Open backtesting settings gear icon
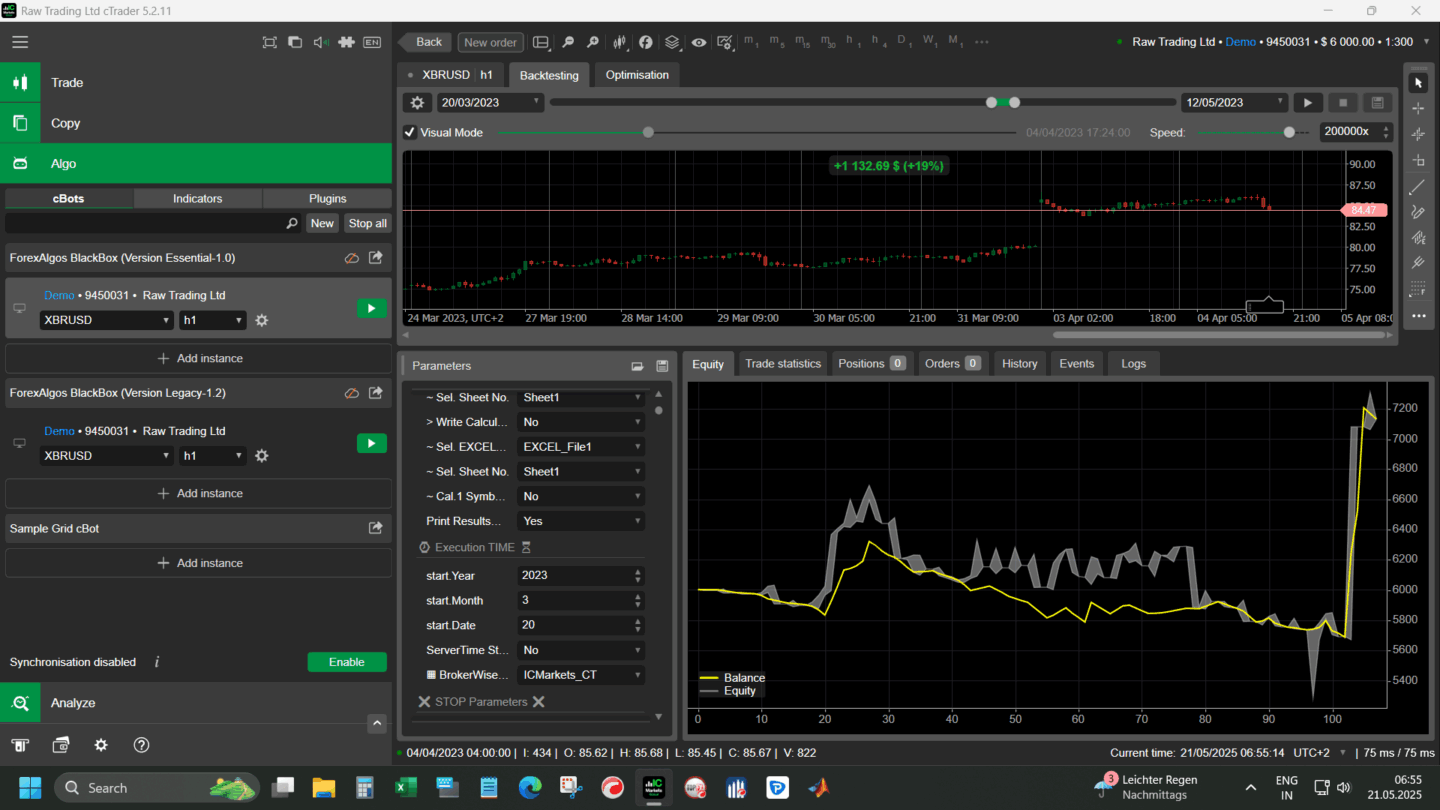The width and height of the screenshot is (1440, 810). (417, 102)
